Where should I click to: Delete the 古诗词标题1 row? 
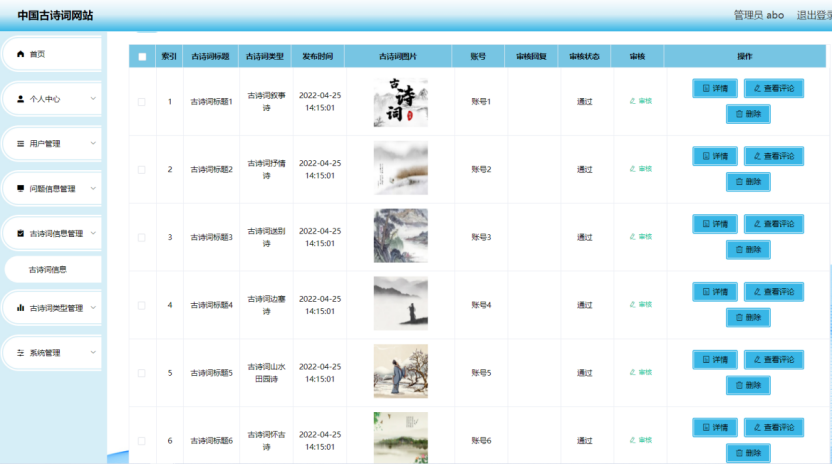748,114
